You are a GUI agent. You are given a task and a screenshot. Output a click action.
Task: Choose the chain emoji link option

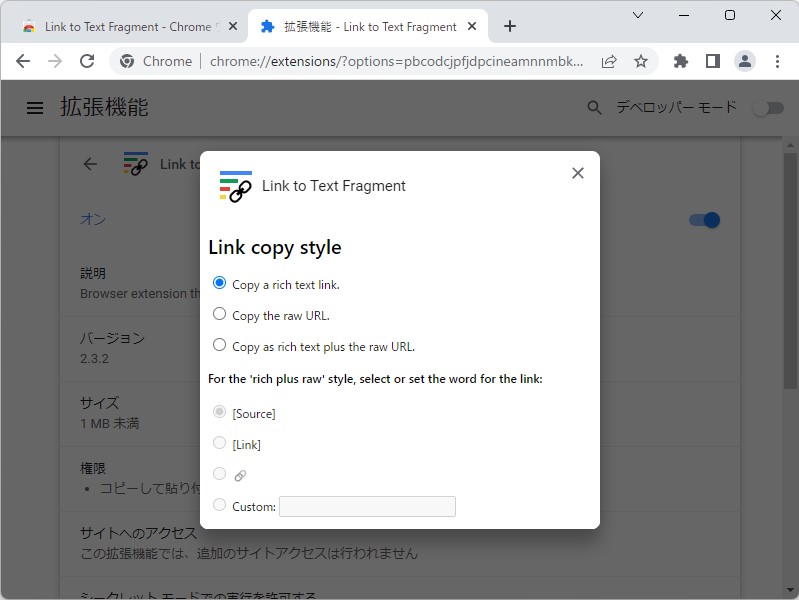[x=219, y=474]
